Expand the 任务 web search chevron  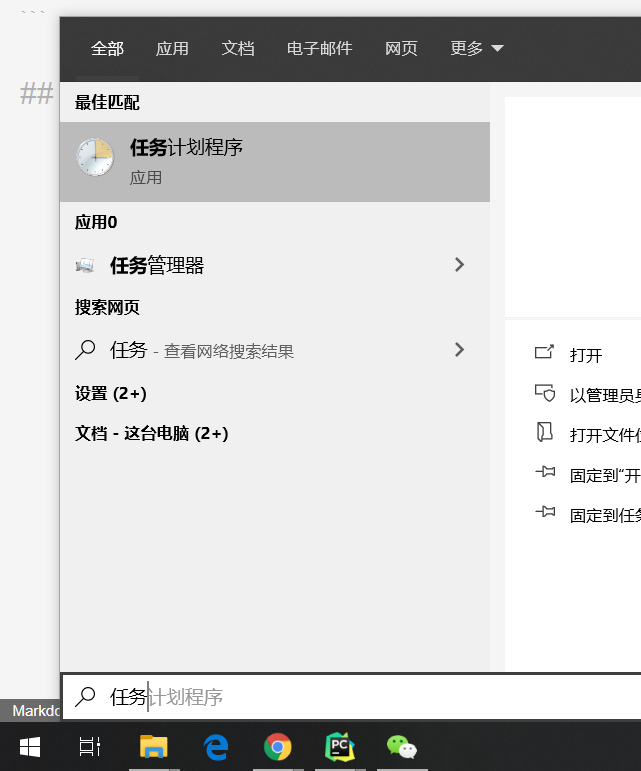pyautogui.click(x=459, y=350)
